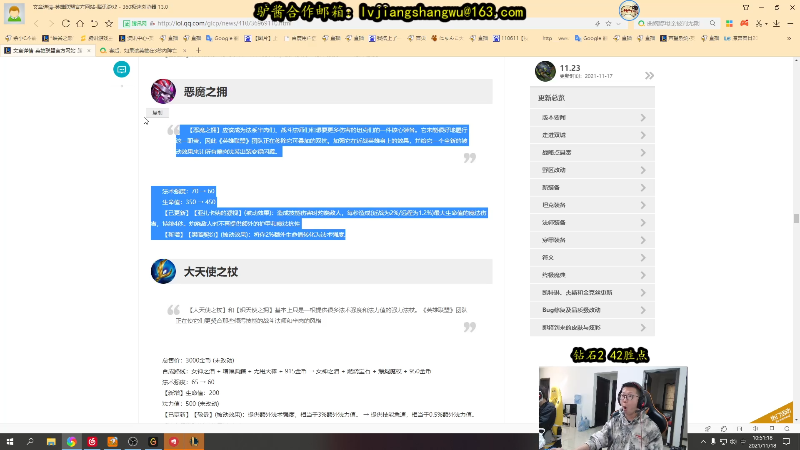The width and height of the screenshot is (800, 450).
Task: Show hidden system tray icons caret
Action: click(x=703, y=442)
